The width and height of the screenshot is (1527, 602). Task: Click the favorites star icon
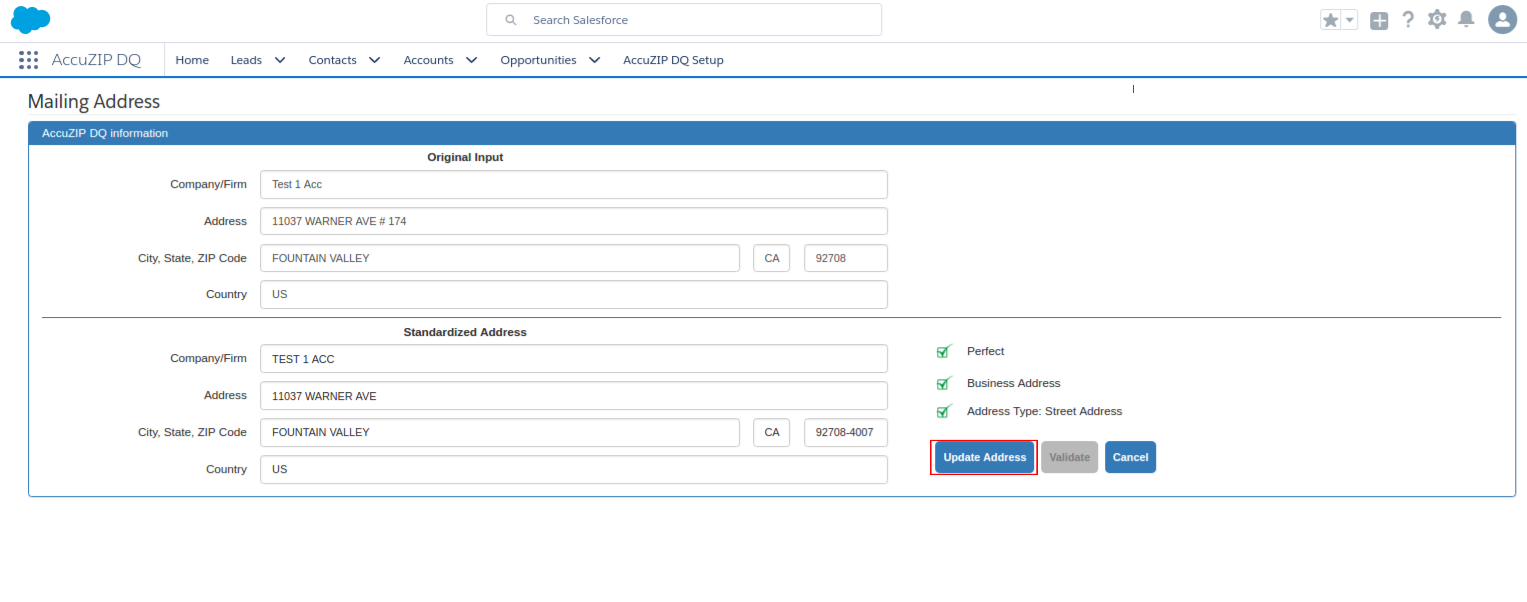[x=1329, y=19]
